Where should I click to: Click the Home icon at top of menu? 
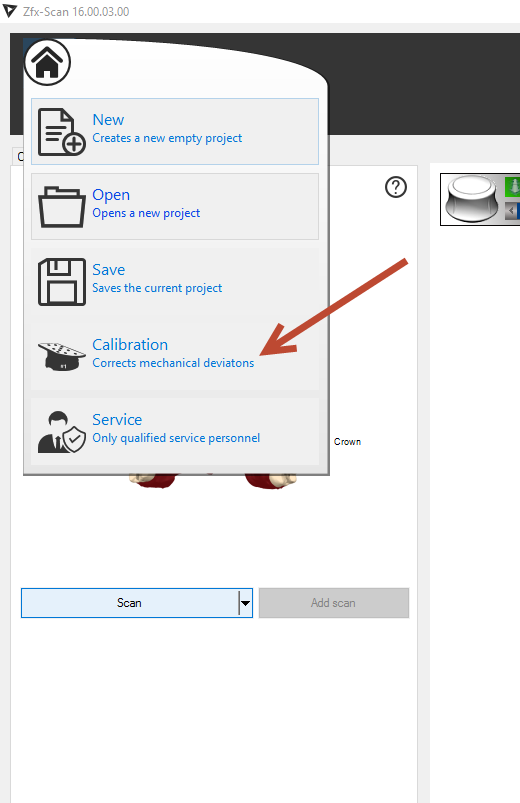[47, 62]
